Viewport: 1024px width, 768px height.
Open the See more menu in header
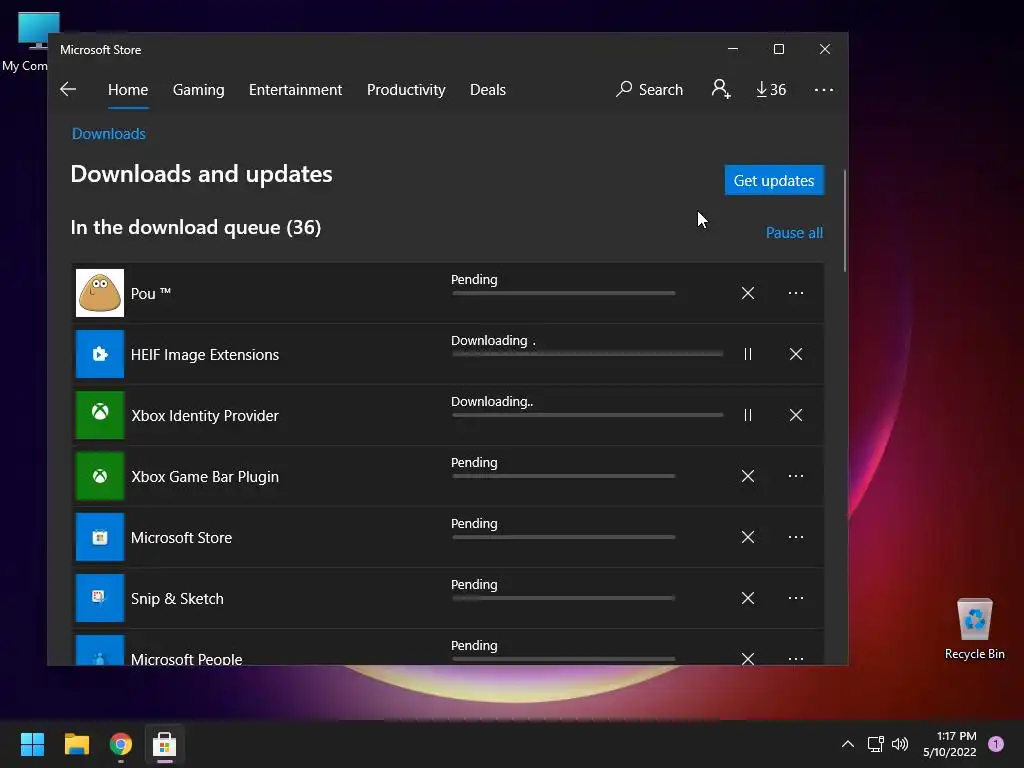click(x=824, y=89)
